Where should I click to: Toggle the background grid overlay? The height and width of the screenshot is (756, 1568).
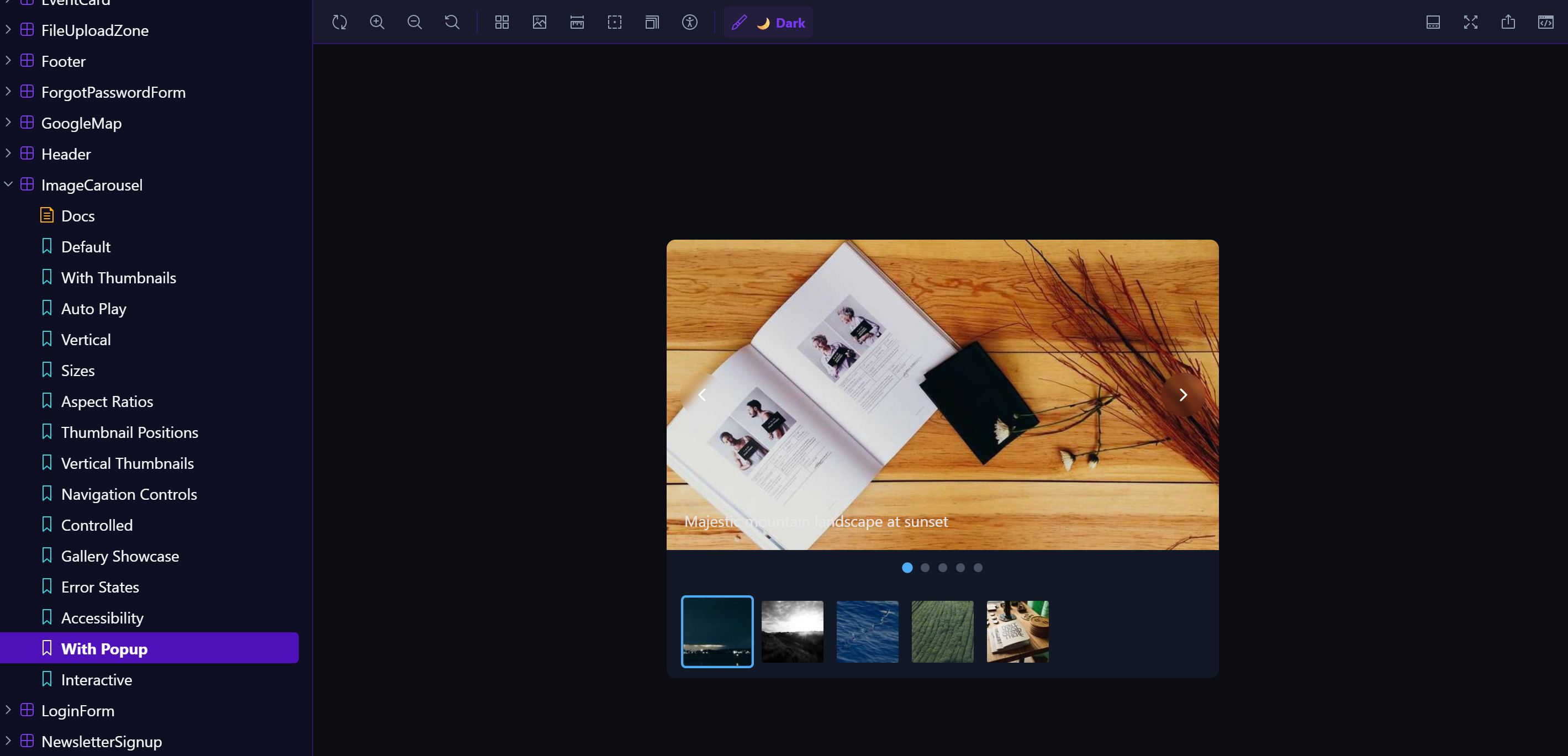point(501,22)
